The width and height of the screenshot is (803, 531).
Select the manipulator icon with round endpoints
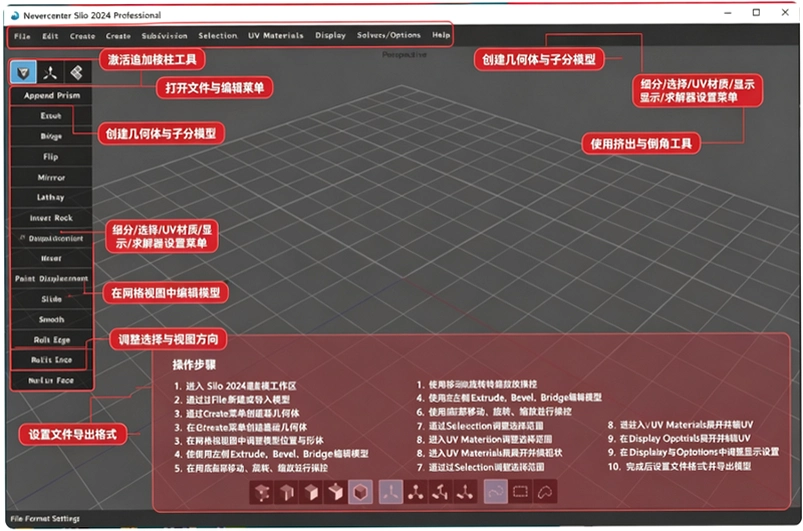(x=416, y=492)
